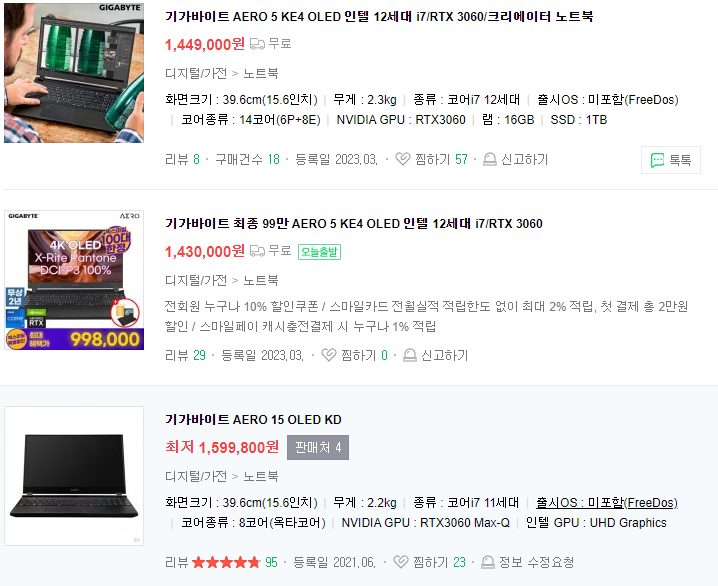Viewport: 718px width, 586px height.
Task: Click the 1,449,000원 price
Action: tap(205, 44)
